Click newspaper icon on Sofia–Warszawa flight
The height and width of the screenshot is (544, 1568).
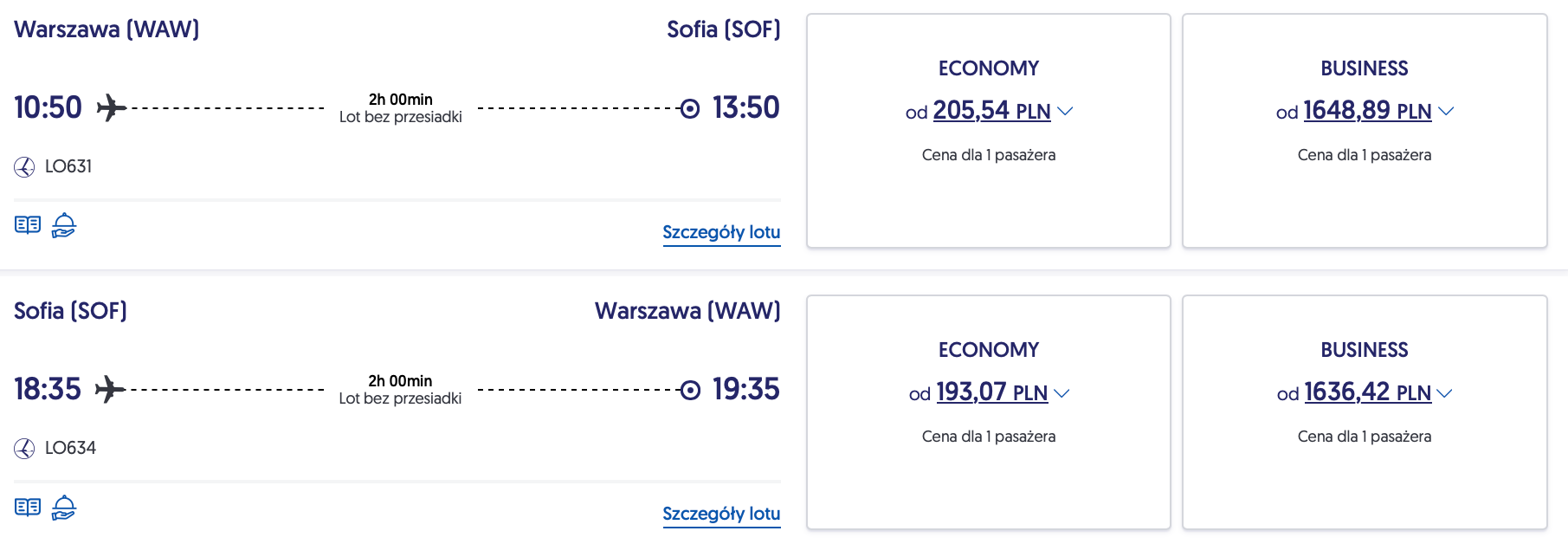tap(28, 507)
